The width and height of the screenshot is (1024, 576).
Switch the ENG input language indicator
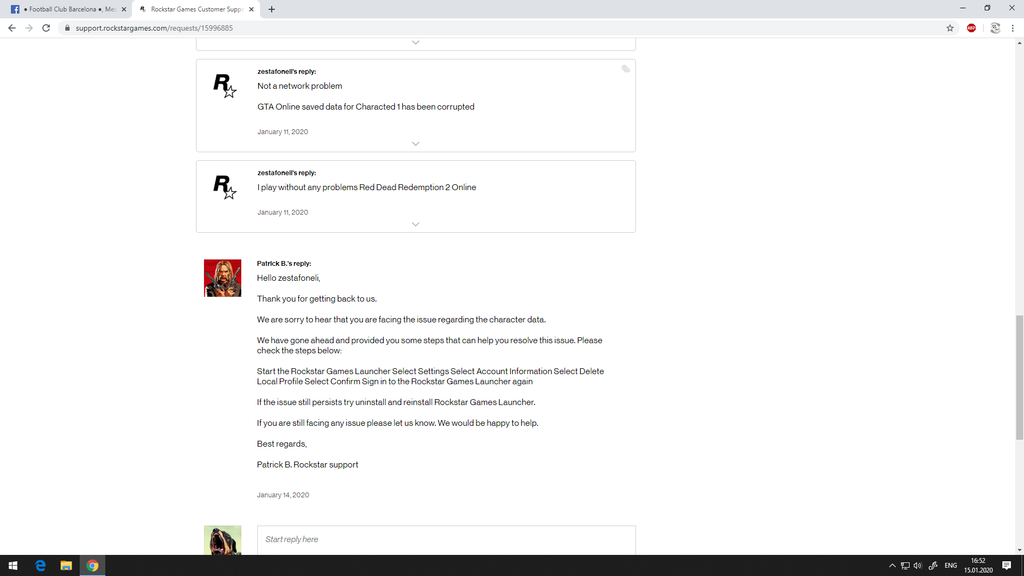[951, 566]
